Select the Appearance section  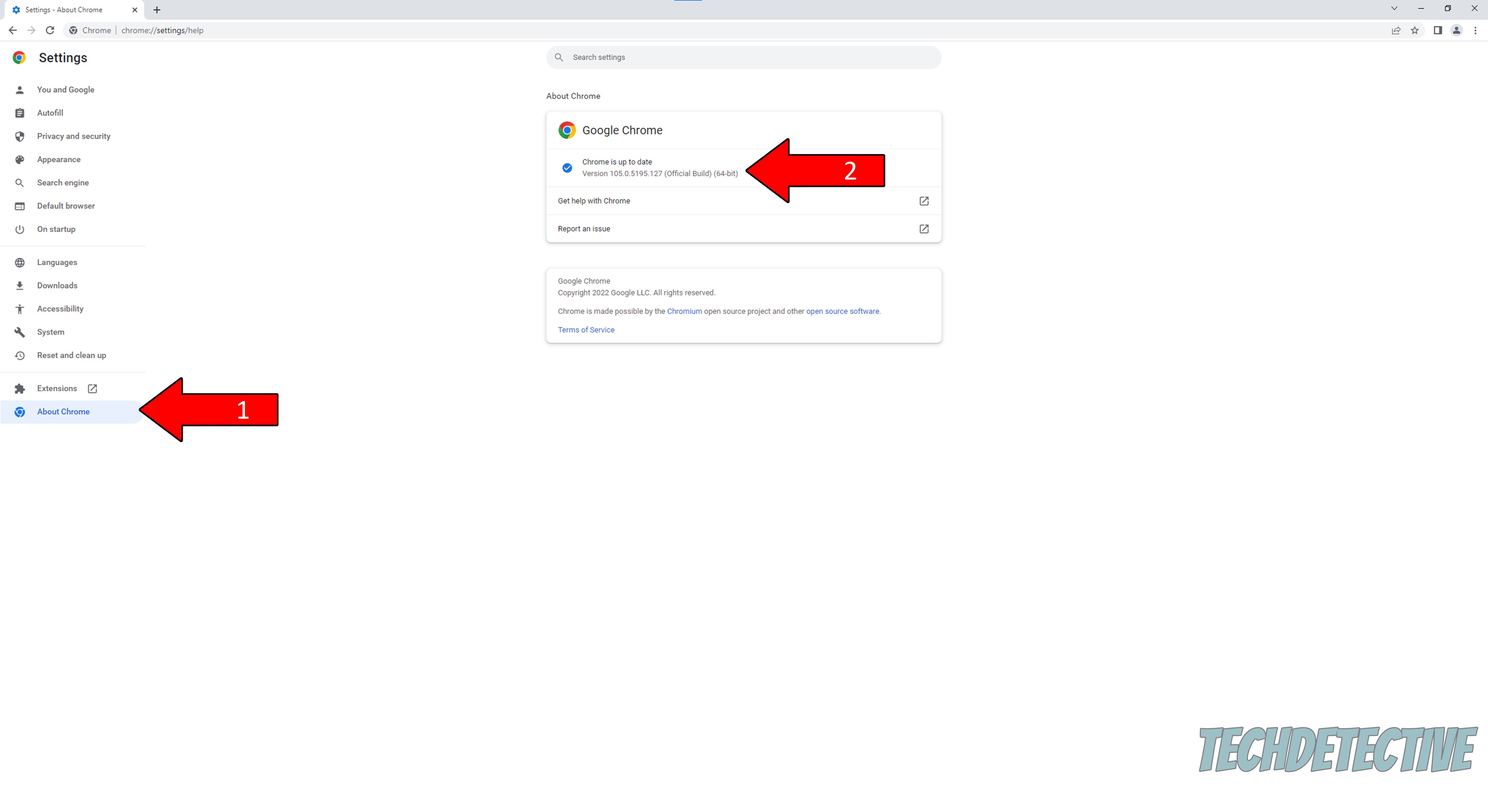pyautogui.click(x=59, y=159)
